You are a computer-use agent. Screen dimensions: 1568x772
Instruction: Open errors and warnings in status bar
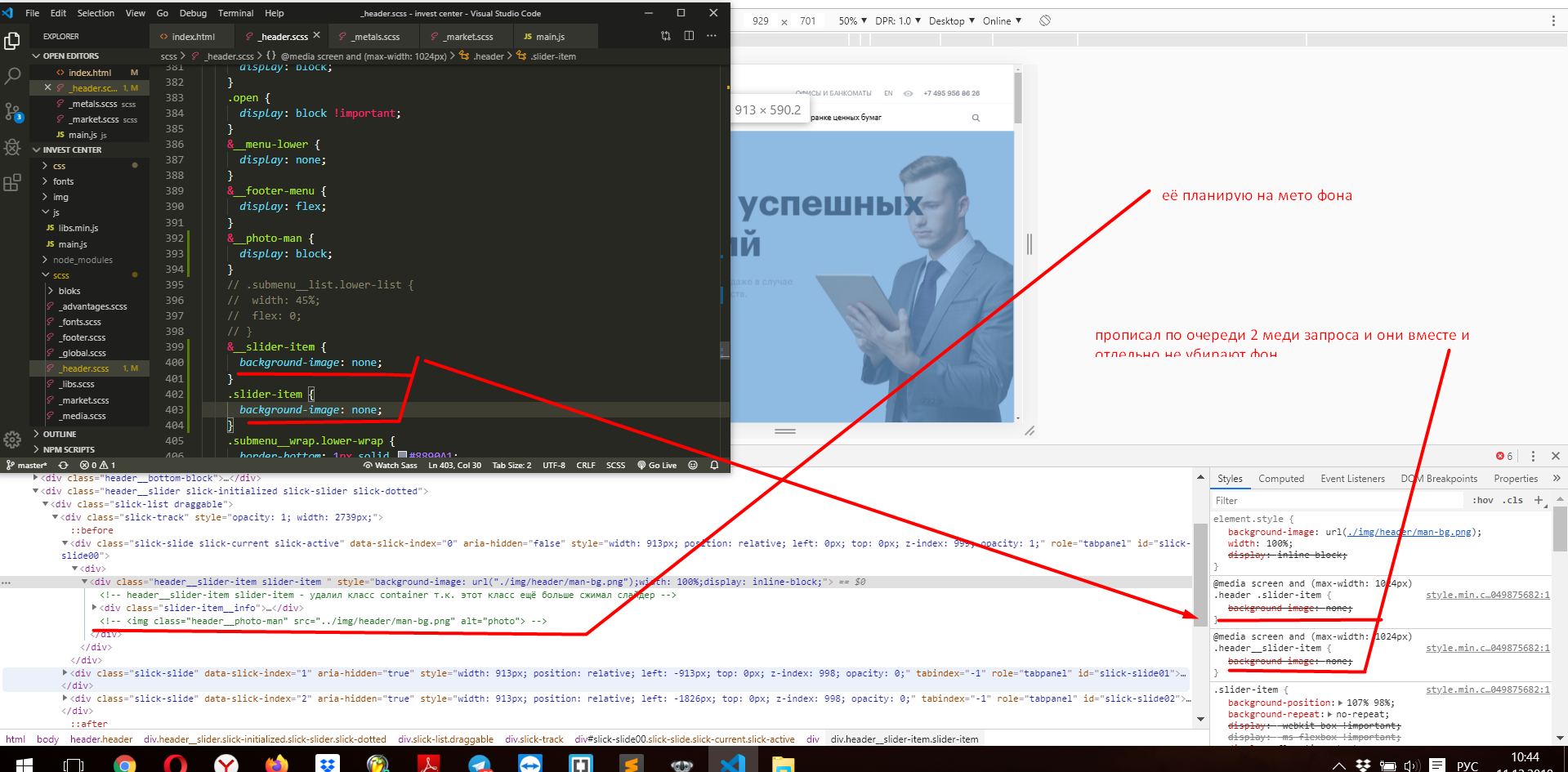[98, 465]
